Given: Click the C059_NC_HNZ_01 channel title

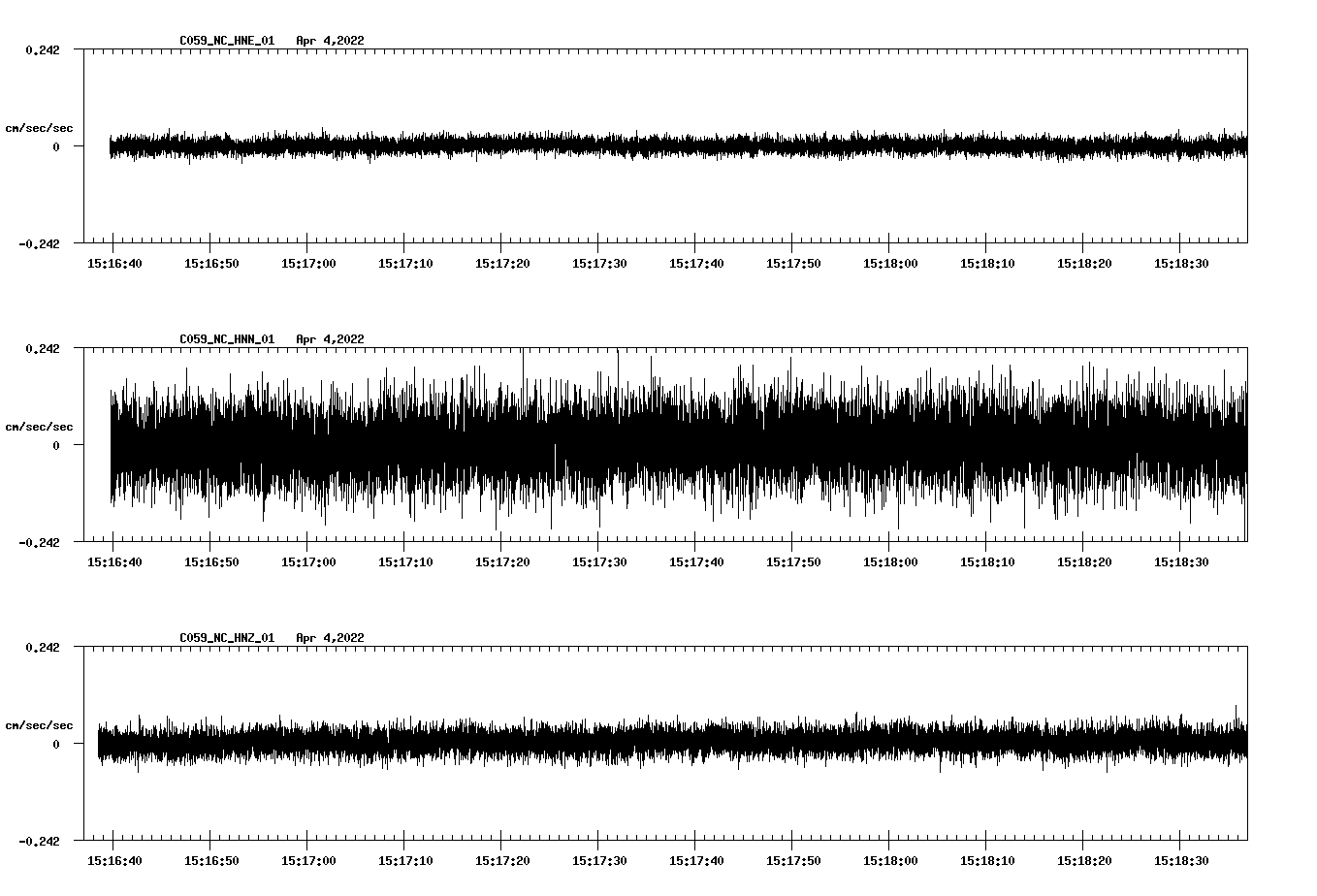Looking at the screenshot, I should click(227, 638).
